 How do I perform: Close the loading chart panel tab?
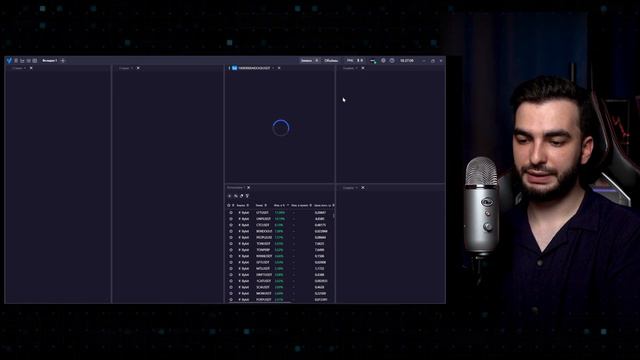tap(279, 68)
